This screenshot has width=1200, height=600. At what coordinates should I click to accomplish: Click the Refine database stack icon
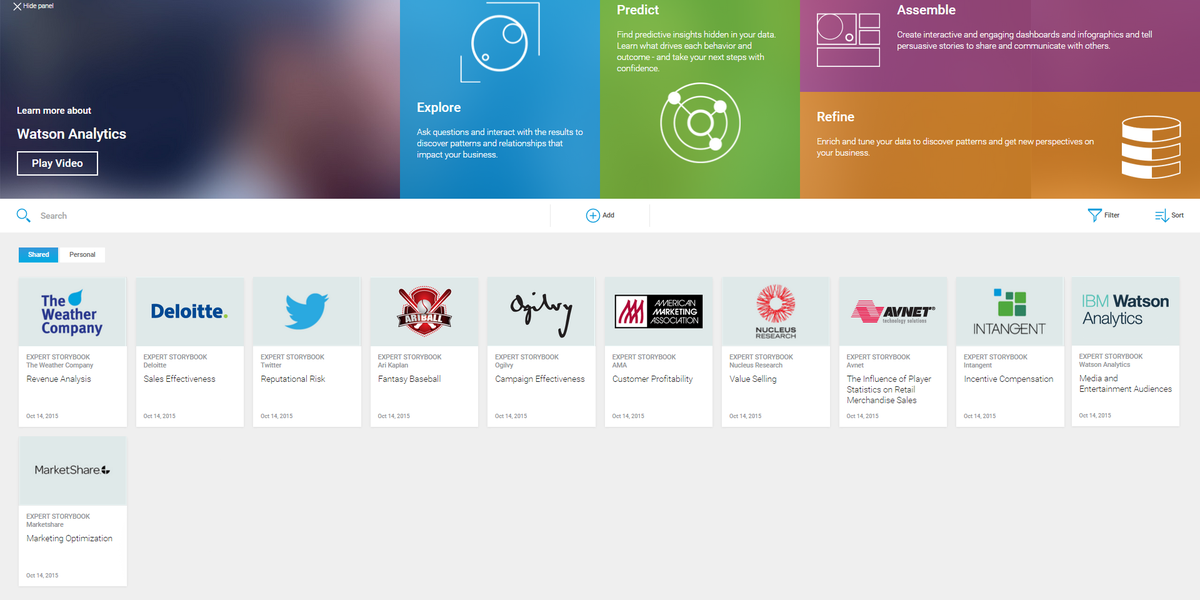coord(1151,146)
